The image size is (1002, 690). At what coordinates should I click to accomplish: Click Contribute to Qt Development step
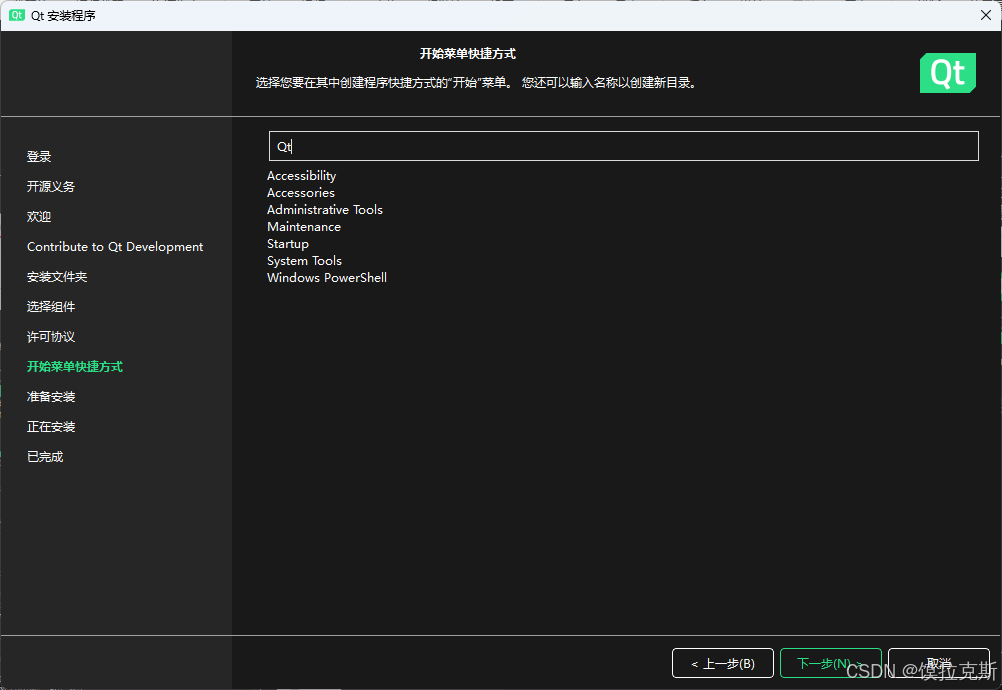[115, 247]
